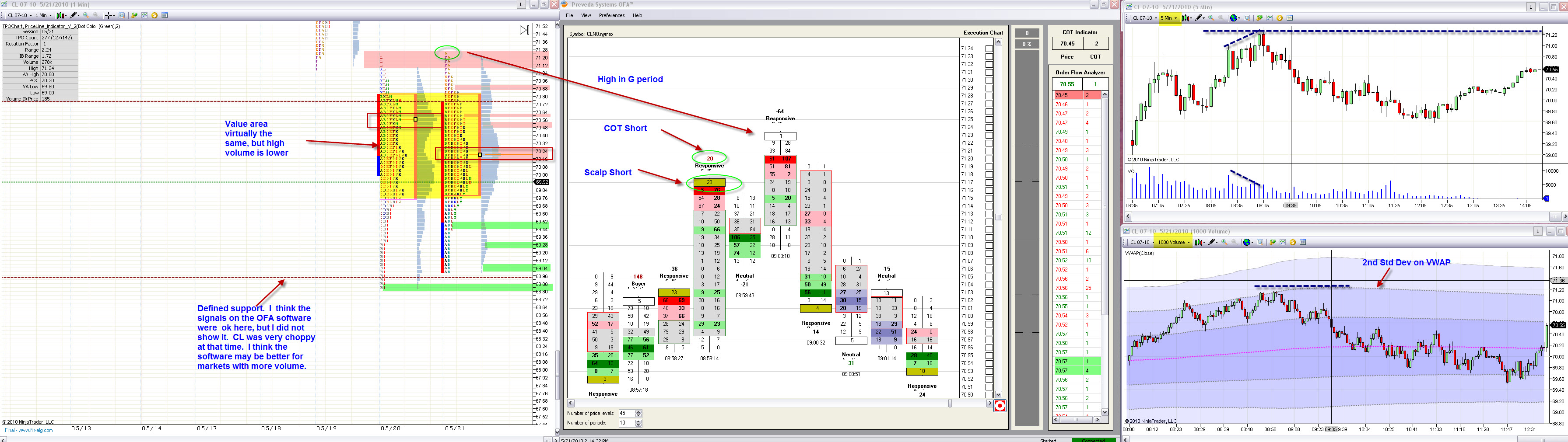Open Chart Trader in 1 Min chart toolbar
Screen dimensions: 1568x442
pos(134,15)
